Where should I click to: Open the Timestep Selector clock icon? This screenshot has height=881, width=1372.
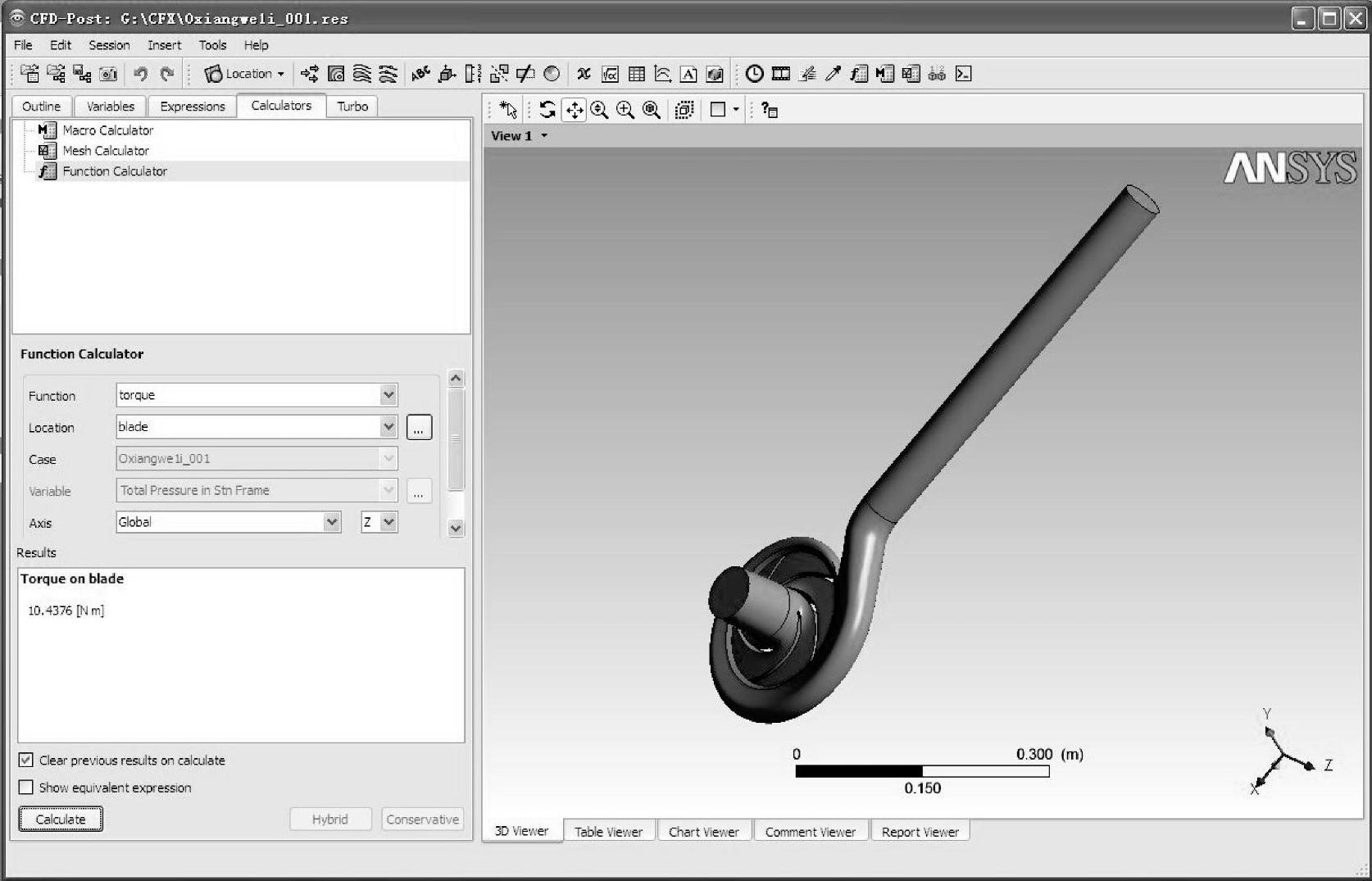[x=754, y=74]
